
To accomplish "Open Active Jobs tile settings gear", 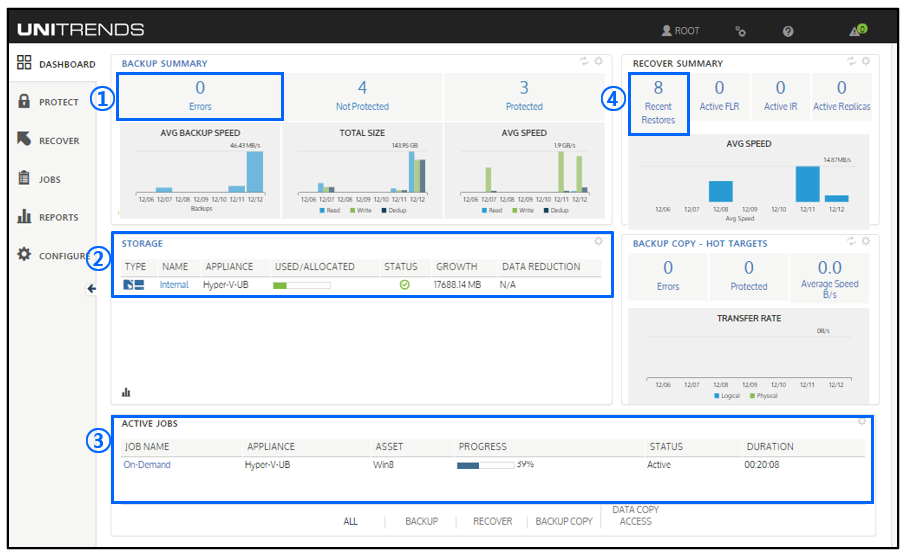I will coord(862,421).
